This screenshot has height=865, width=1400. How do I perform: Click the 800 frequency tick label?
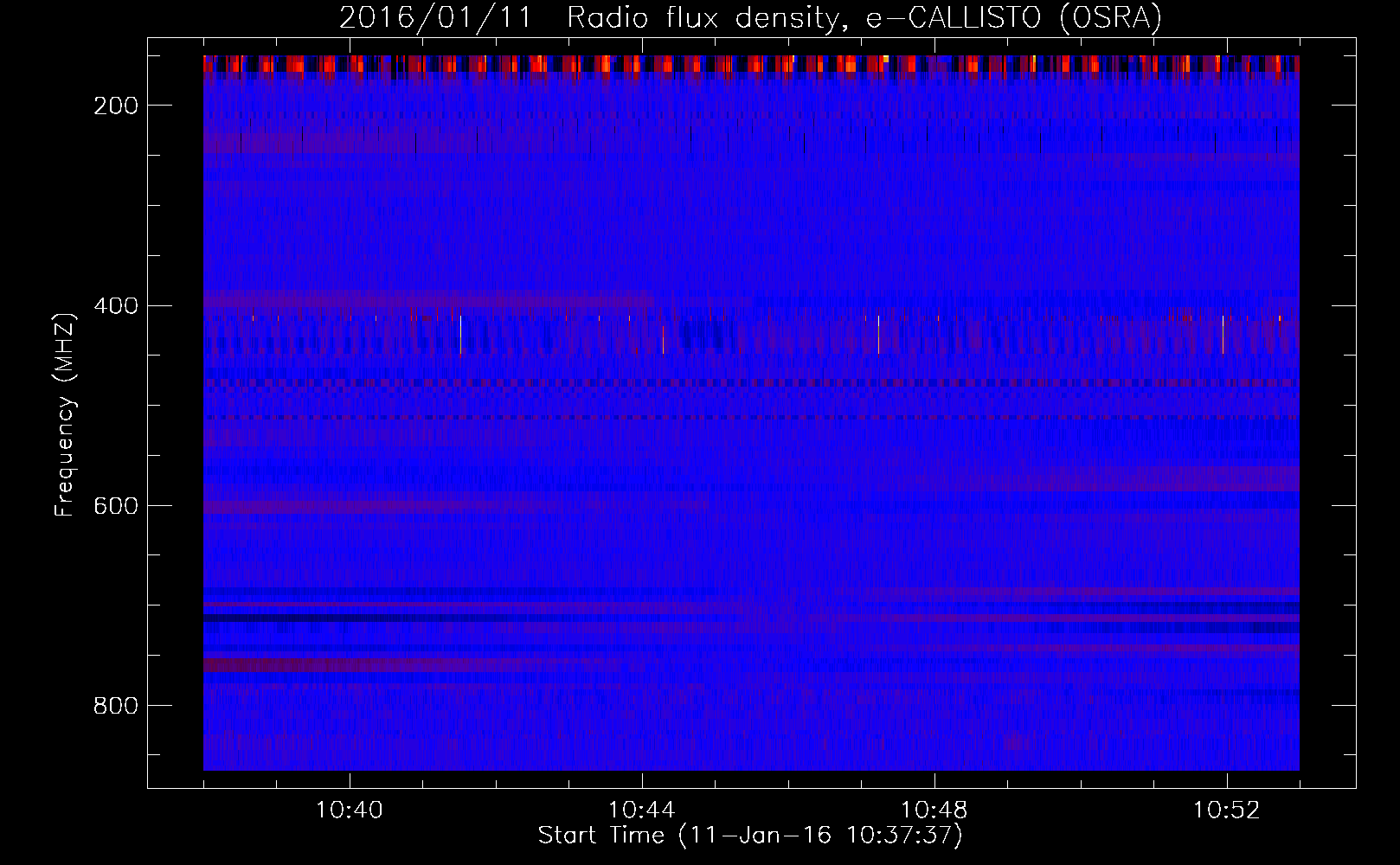pos(116,706)
